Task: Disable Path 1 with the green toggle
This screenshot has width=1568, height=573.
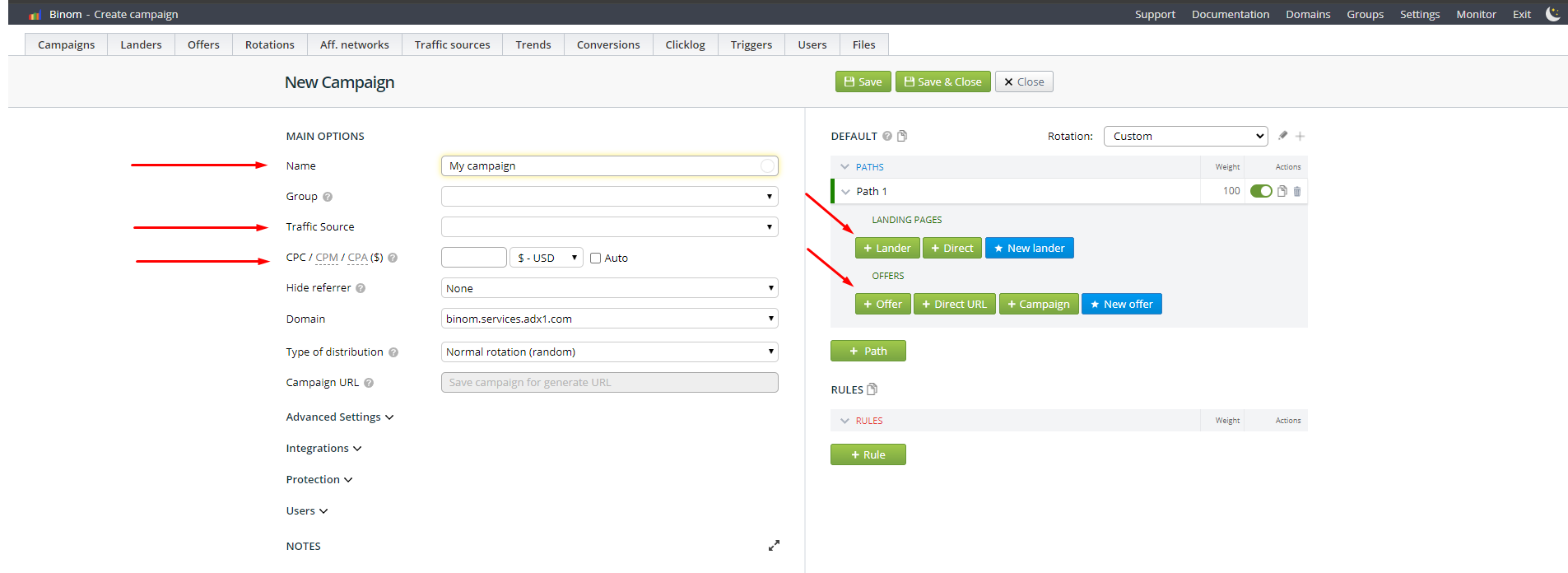Action: click(1261, 191)
